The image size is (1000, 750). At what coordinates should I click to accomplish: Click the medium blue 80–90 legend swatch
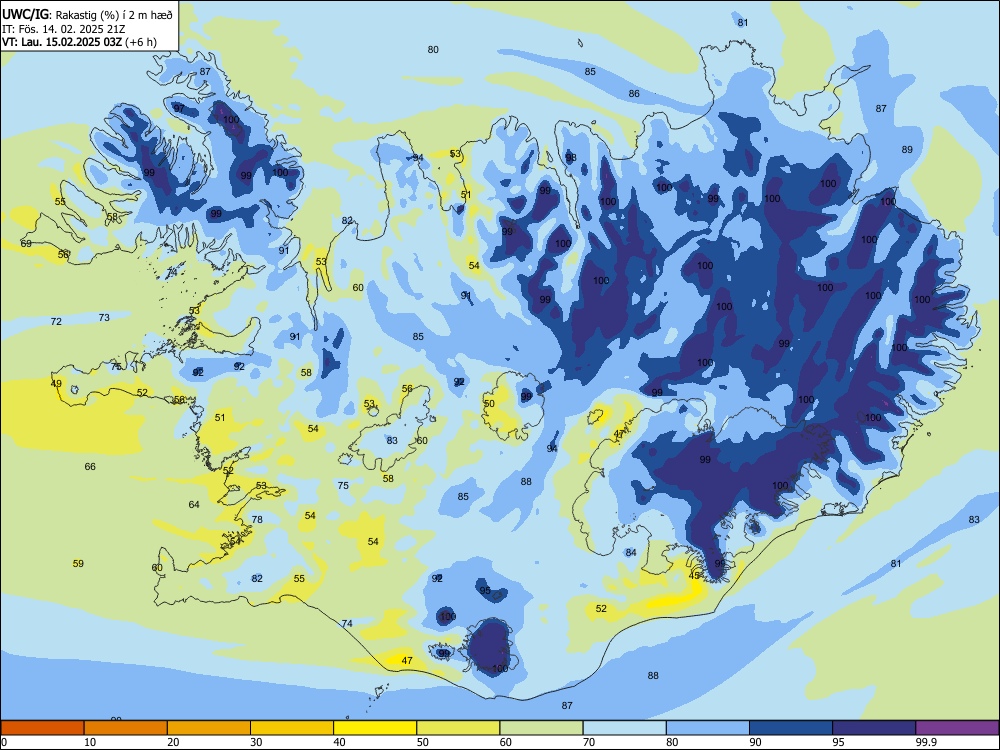(x=708, y=728)
